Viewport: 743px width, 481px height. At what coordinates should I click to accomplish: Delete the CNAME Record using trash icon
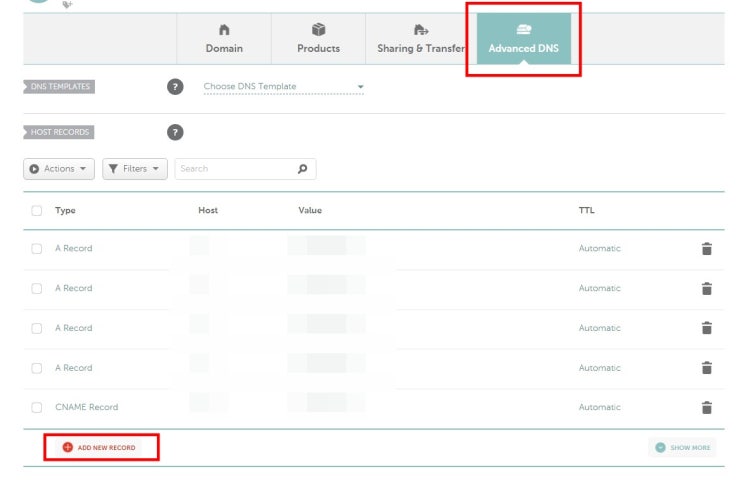click(707, 407)
